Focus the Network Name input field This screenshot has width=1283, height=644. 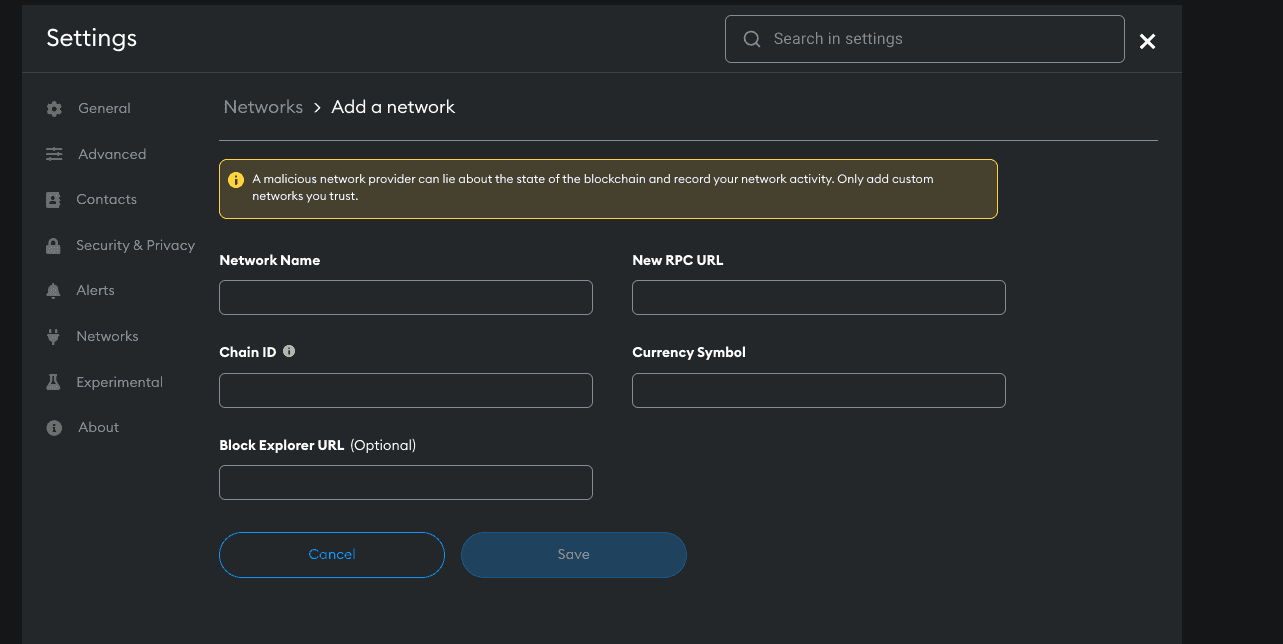pos(405,298)
